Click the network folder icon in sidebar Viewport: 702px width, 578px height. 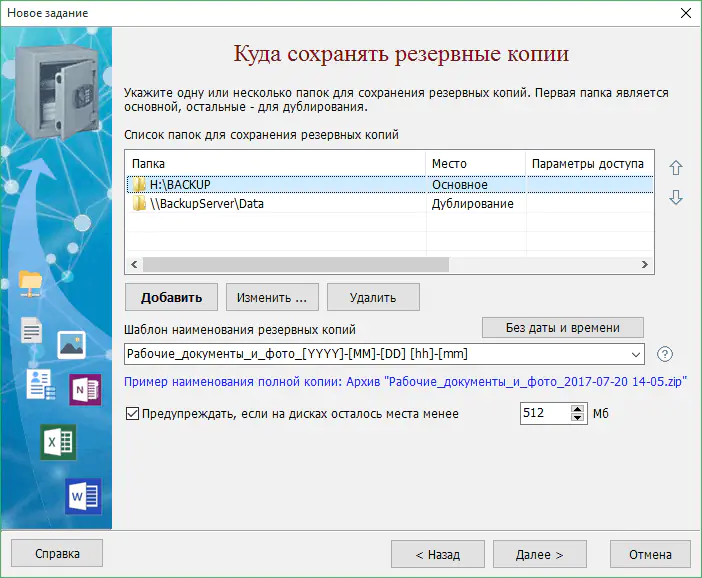point(32,284)
